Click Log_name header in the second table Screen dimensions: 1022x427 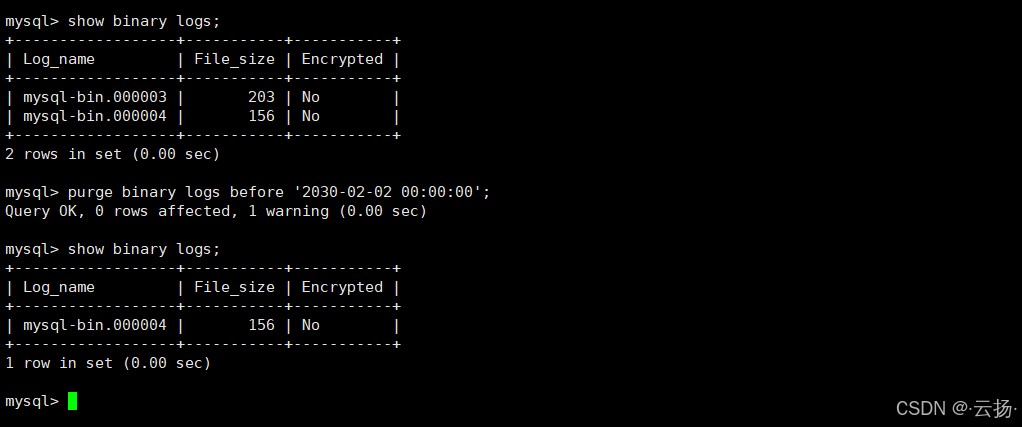click(59, 287)
